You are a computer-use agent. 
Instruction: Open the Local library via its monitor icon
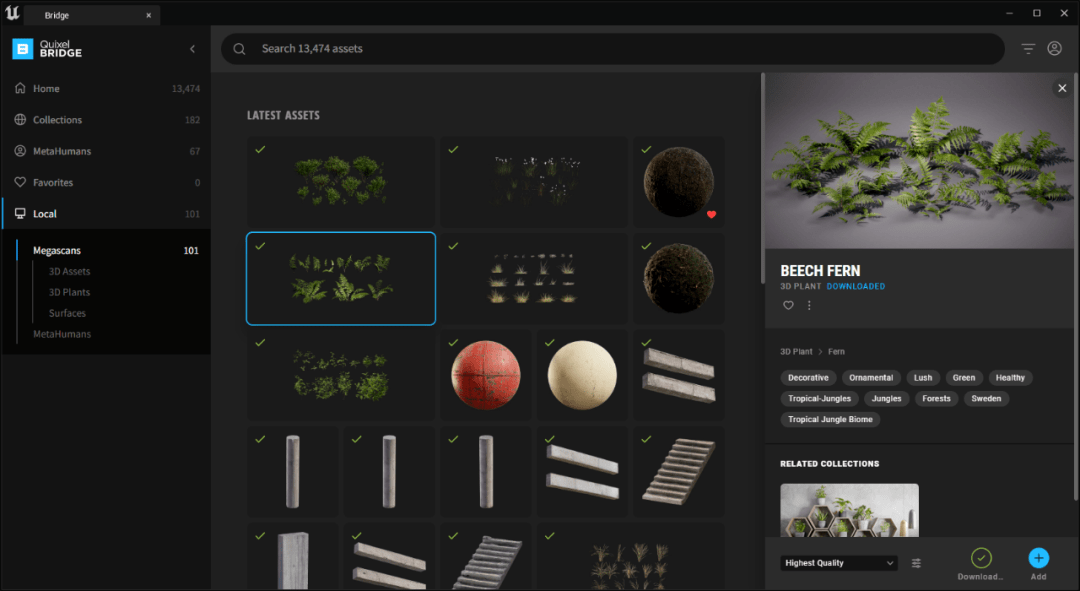click(20, 213)
